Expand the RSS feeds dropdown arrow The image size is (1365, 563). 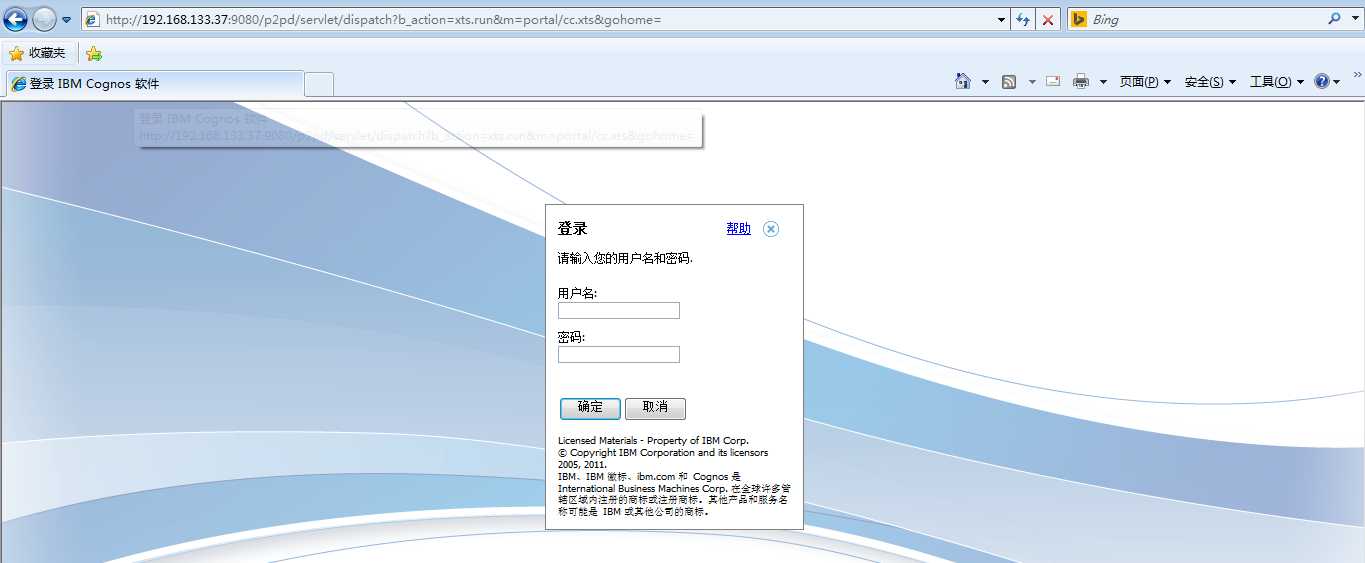point(1031,82)
